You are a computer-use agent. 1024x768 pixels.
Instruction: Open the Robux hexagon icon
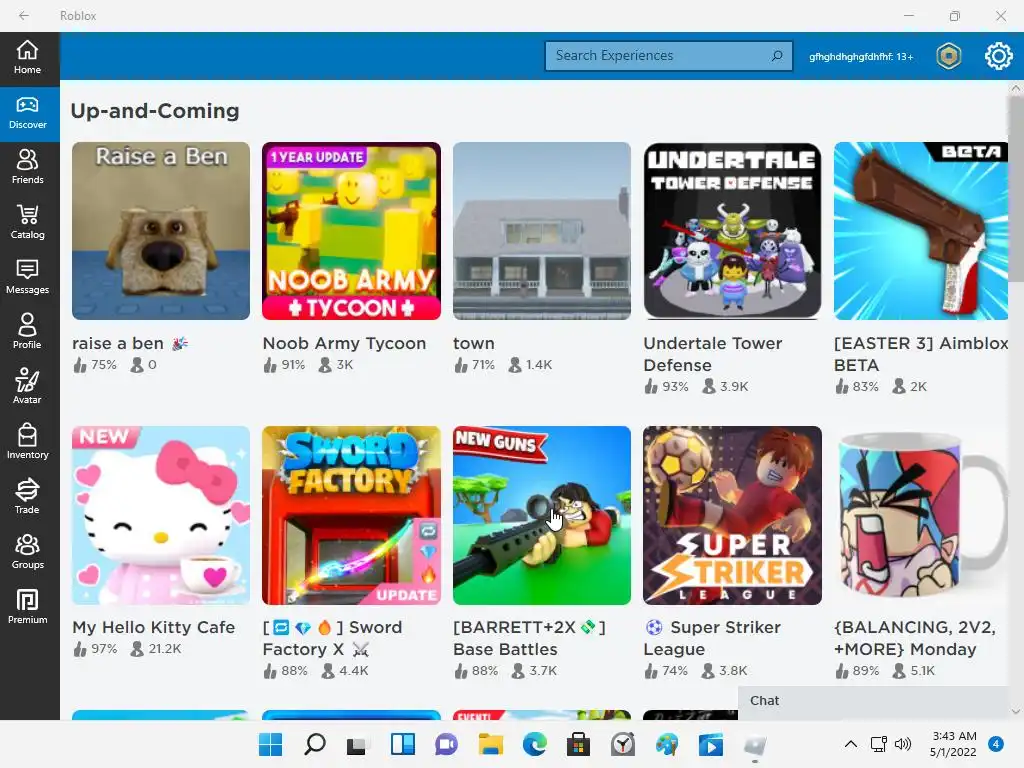click(948, 56)
